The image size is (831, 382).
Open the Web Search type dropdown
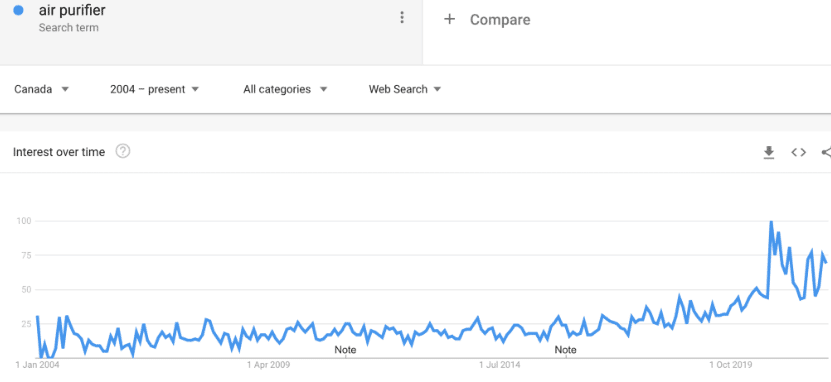pos(405,90)
